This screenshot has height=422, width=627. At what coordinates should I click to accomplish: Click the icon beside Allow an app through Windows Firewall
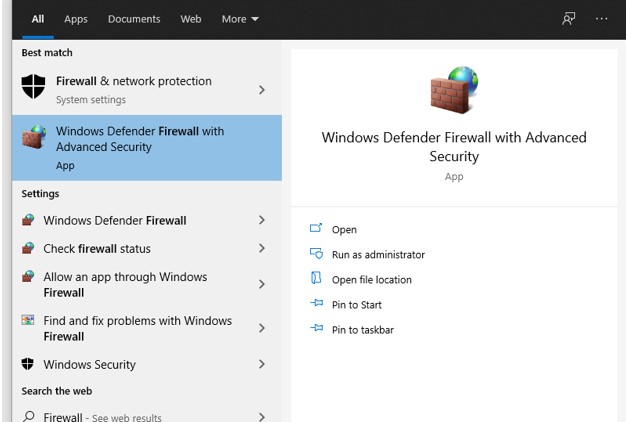click(x=28, y=276)
